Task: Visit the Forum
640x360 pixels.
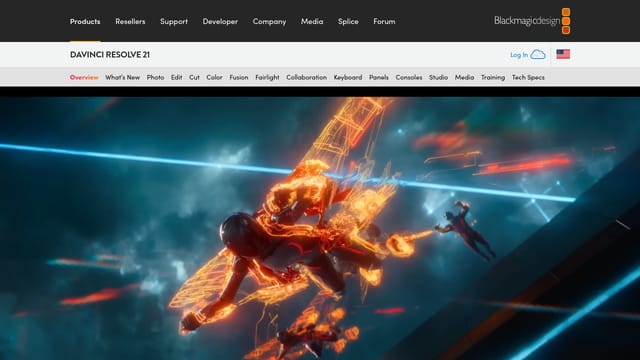Action: pyautogui.click(x=384, y=21)
